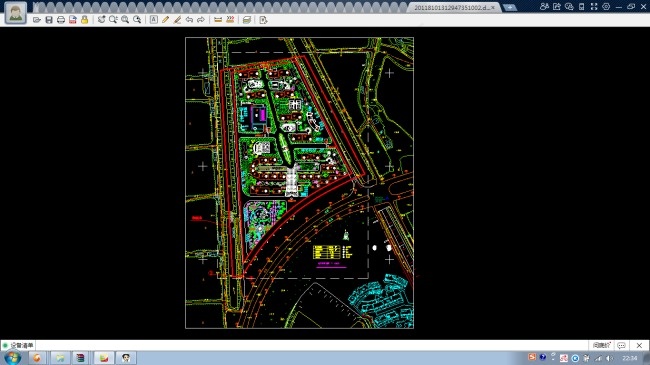650x365 pixels.
Task: Add a new tab with plus button
Action: point(509,7)
